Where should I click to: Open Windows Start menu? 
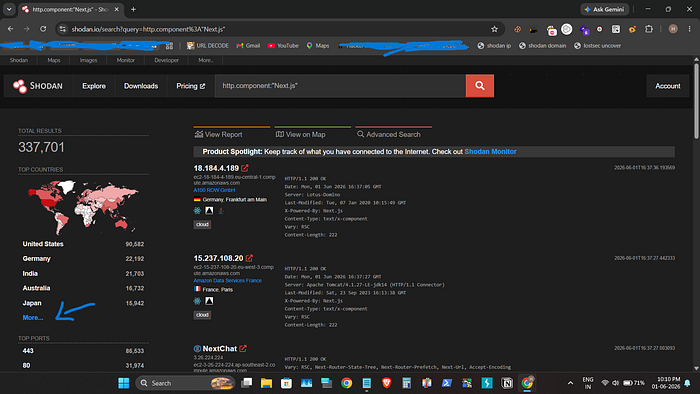point(124,383)
